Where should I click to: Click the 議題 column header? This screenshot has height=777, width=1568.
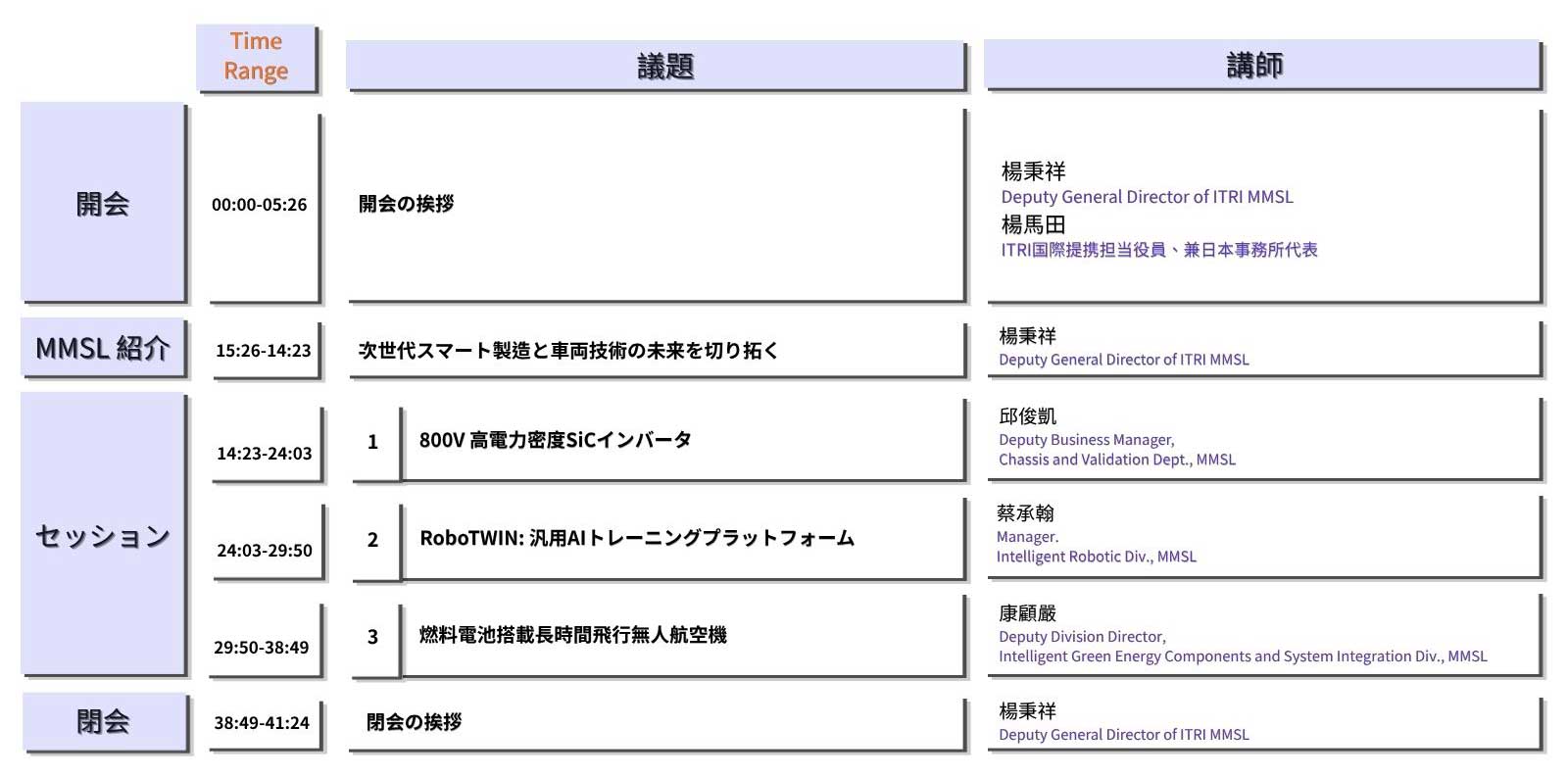(656, 66)
